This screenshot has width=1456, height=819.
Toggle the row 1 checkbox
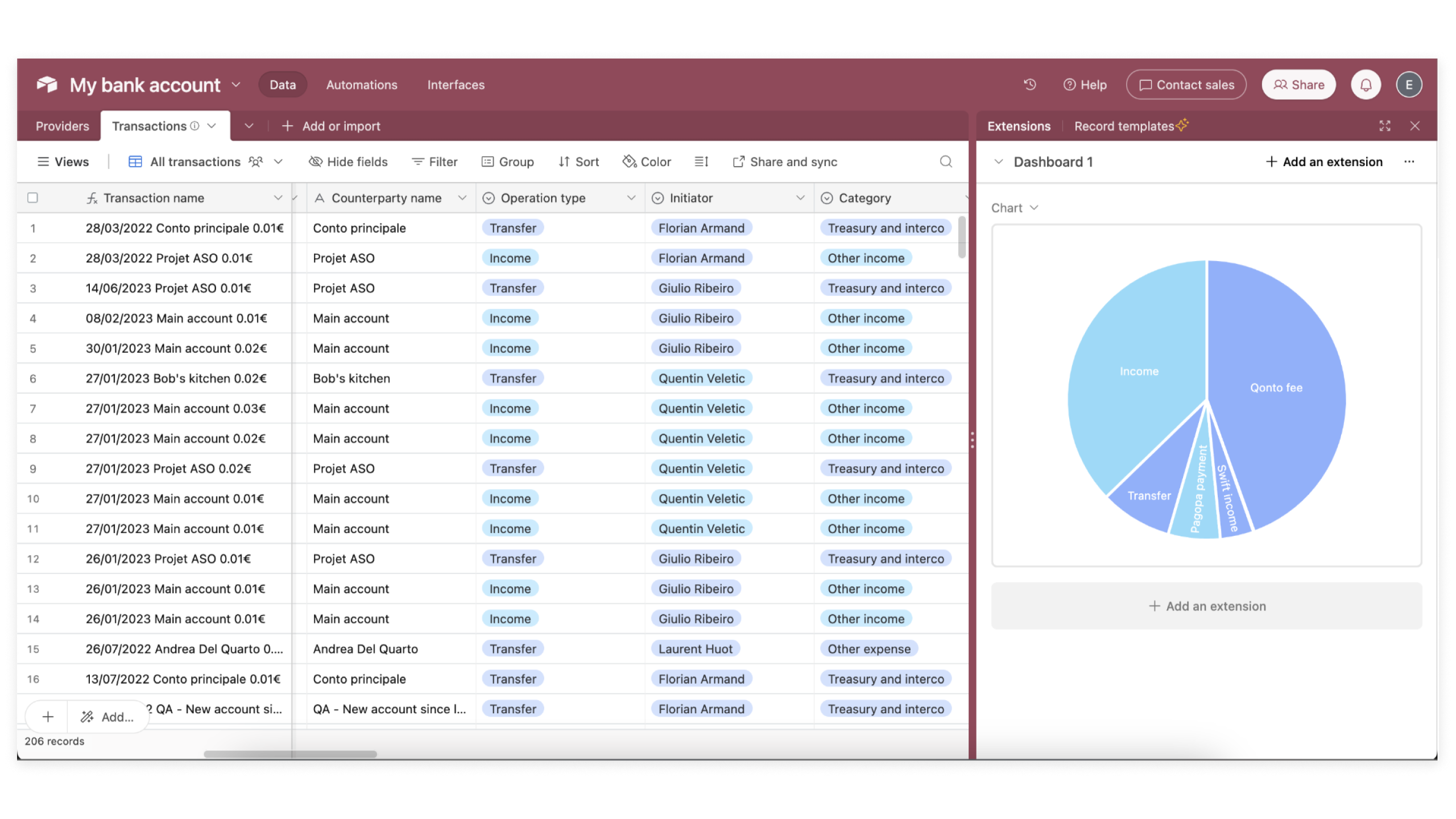click(33, 228)
